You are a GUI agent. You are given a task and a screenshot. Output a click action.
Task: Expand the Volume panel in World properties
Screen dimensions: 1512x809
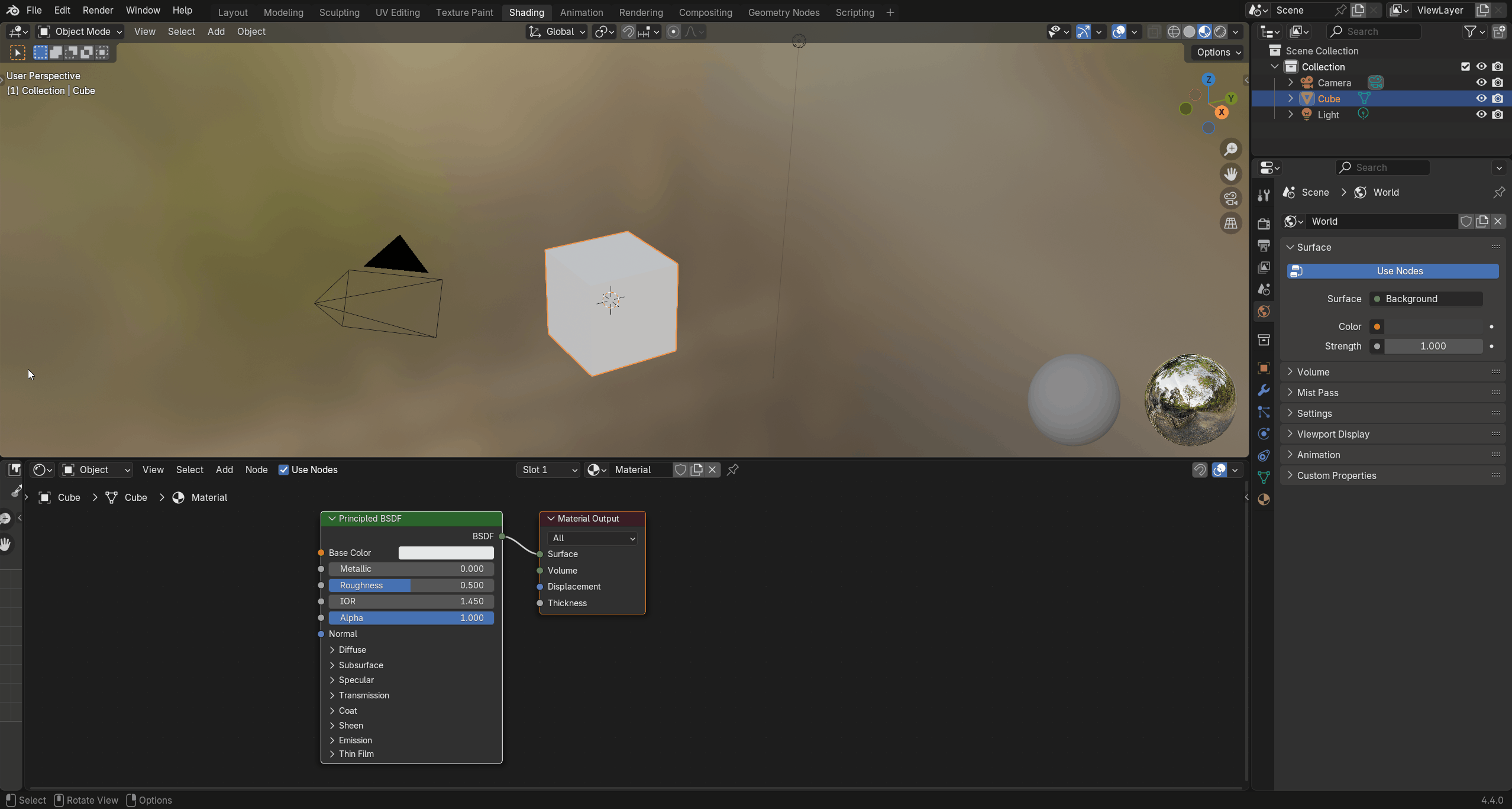(1313, 372)
